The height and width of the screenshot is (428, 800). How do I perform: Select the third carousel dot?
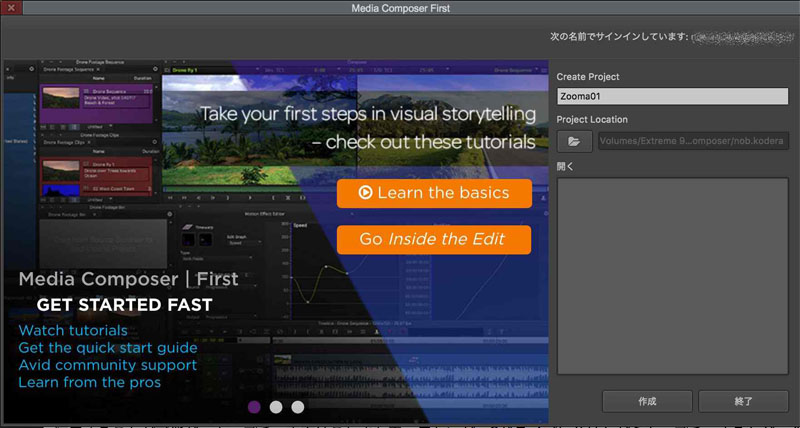298,407
